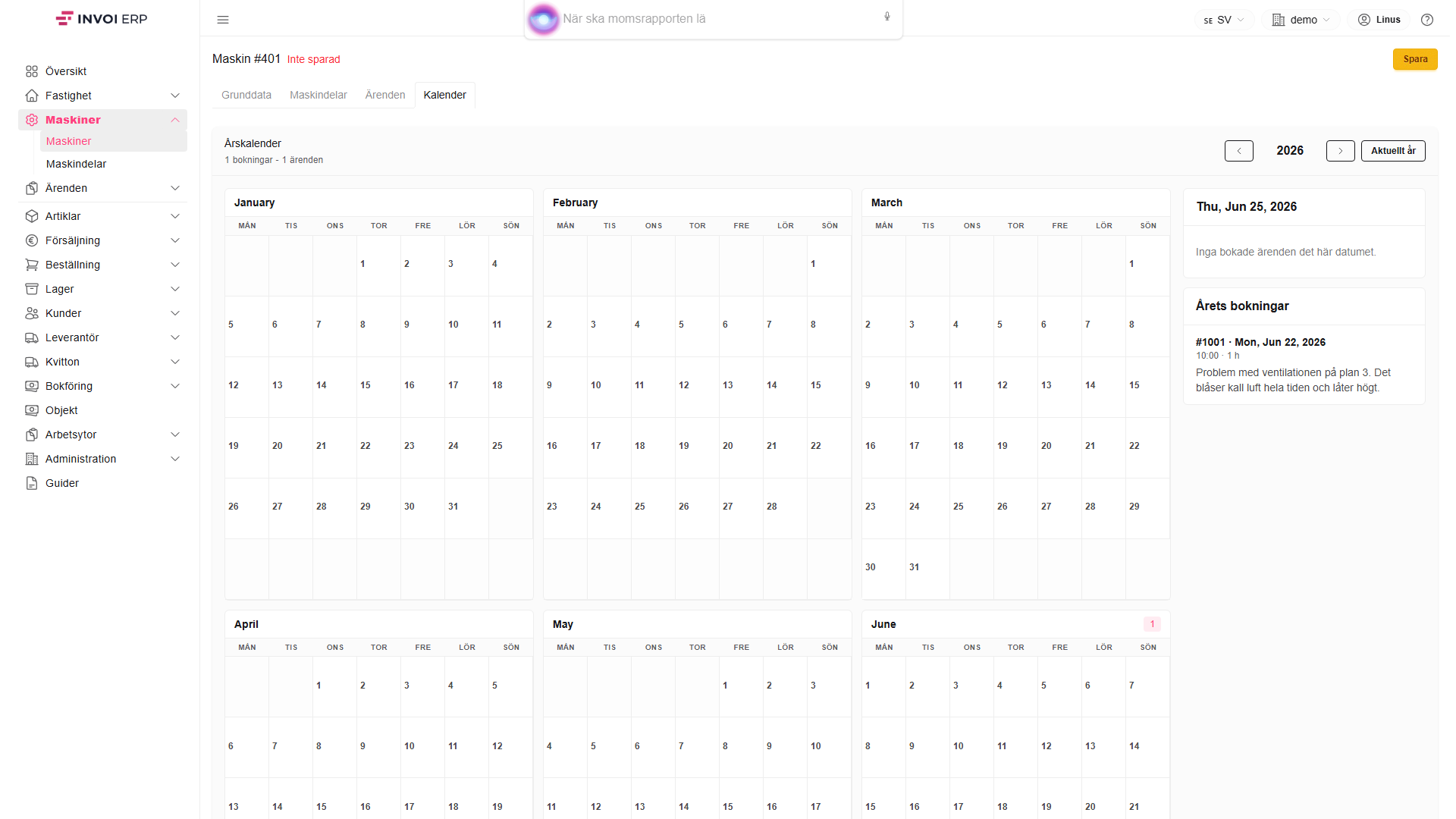
Task: Go to previous year arrow
Action: 1239,151
